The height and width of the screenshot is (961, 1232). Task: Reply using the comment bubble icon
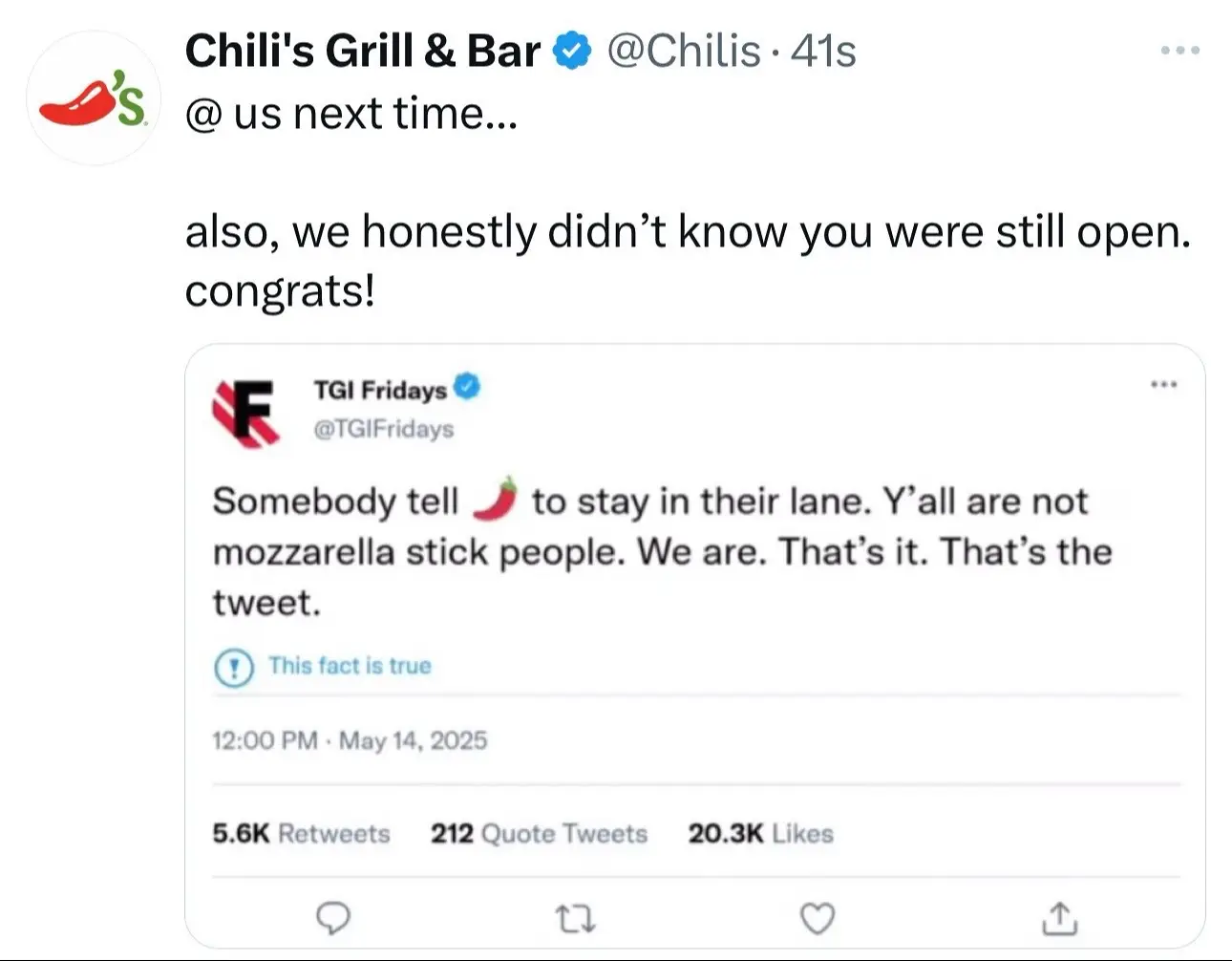[332, 918]
